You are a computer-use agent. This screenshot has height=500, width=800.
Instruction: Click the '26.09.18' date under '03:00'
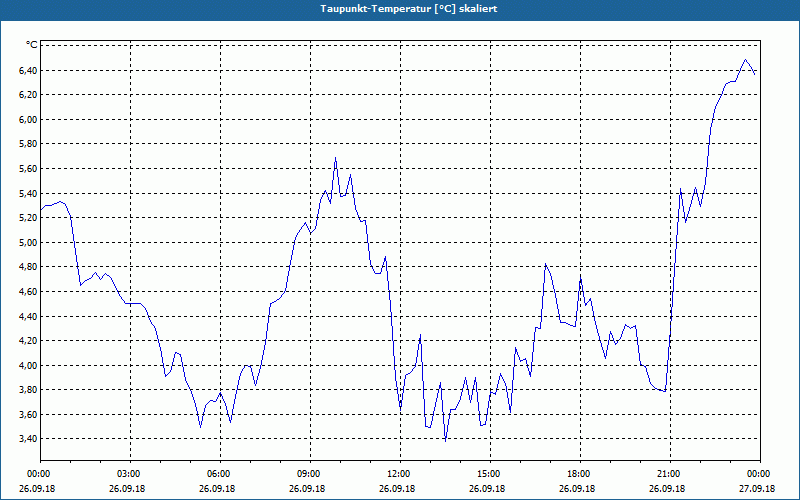(127, 488)
